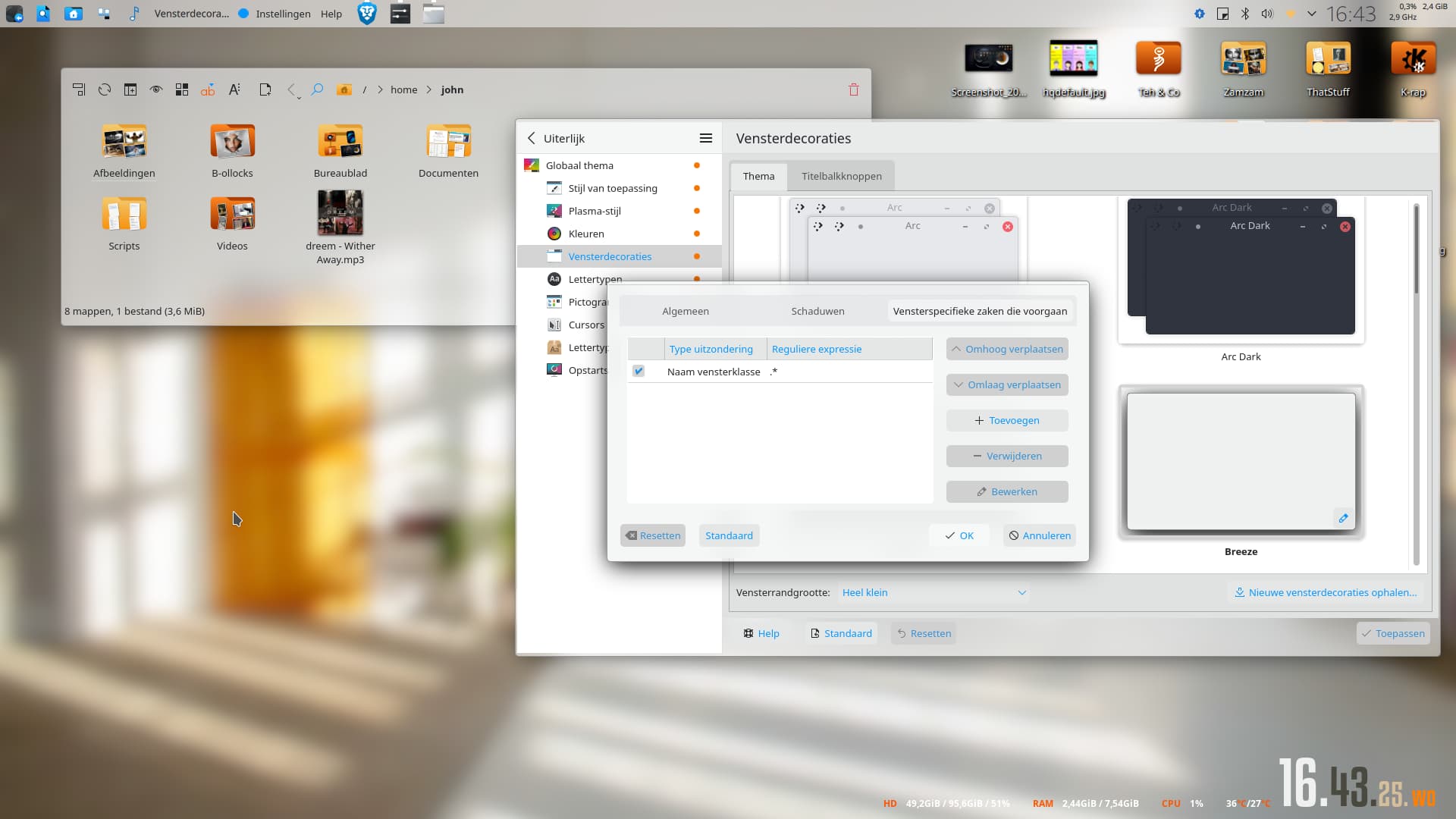This screenshot has width=1456, height=819.
Task: Select Plasma-stijl in the sidebar
Action: [619, 211]
